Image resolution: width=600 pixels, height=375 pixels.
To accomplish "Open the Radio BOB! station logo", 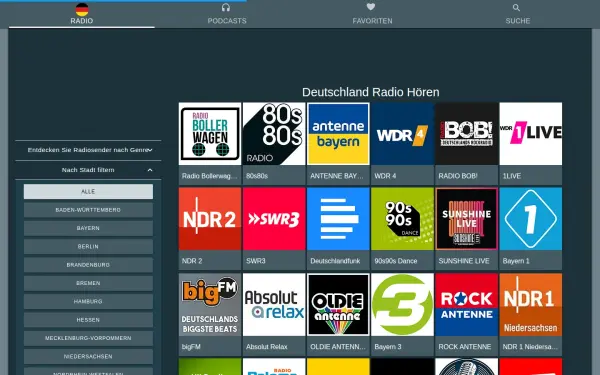I will tap(466, 134).
